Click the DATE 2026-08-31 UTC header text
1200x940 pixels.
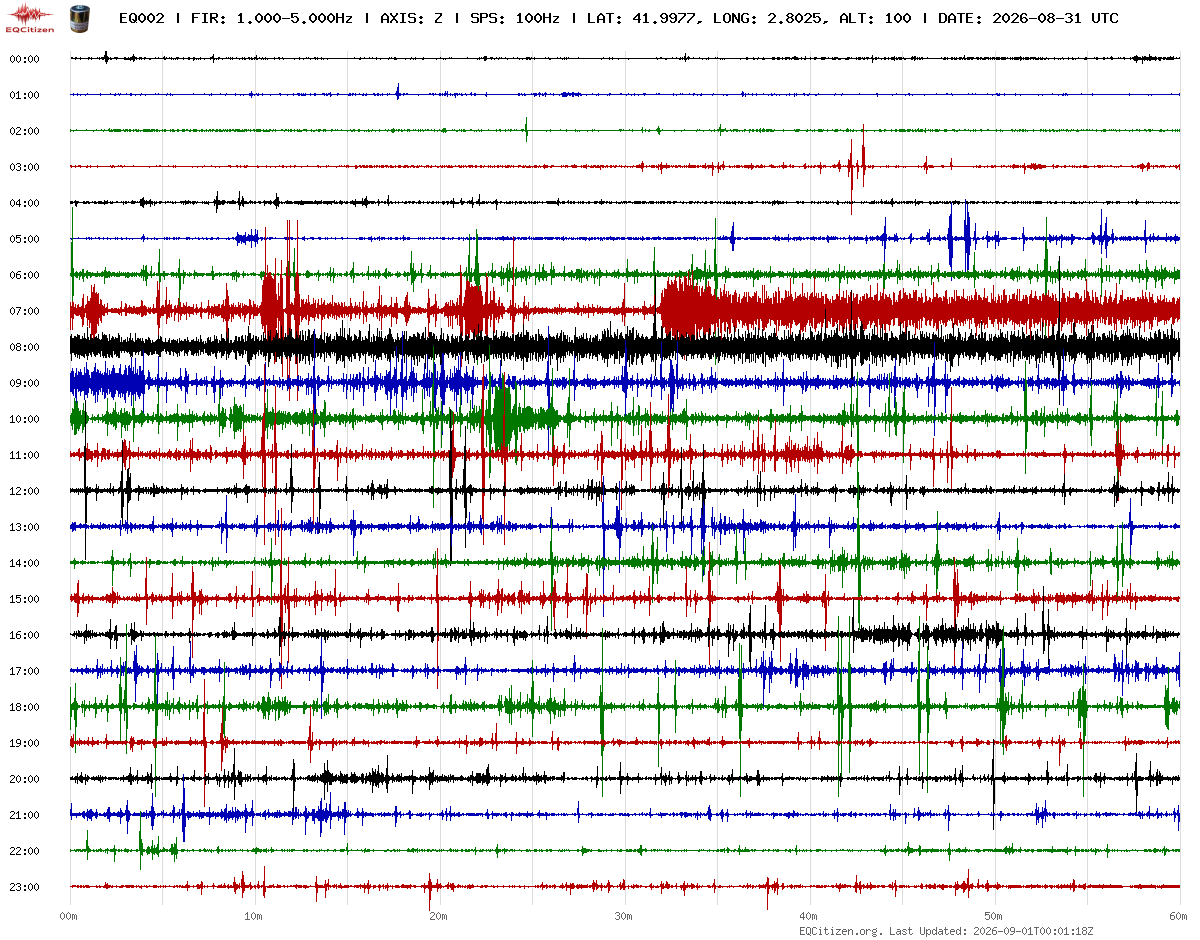pos(1028,18)
